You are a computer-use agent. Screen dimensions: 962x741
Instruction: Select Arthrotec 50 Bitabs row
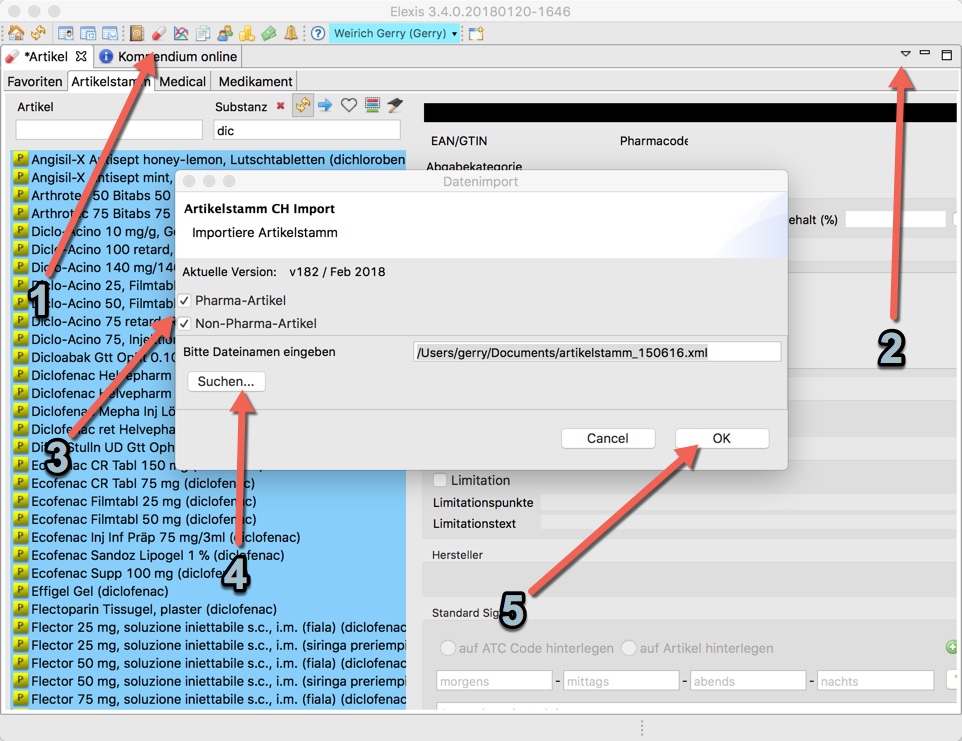(94, 195)
